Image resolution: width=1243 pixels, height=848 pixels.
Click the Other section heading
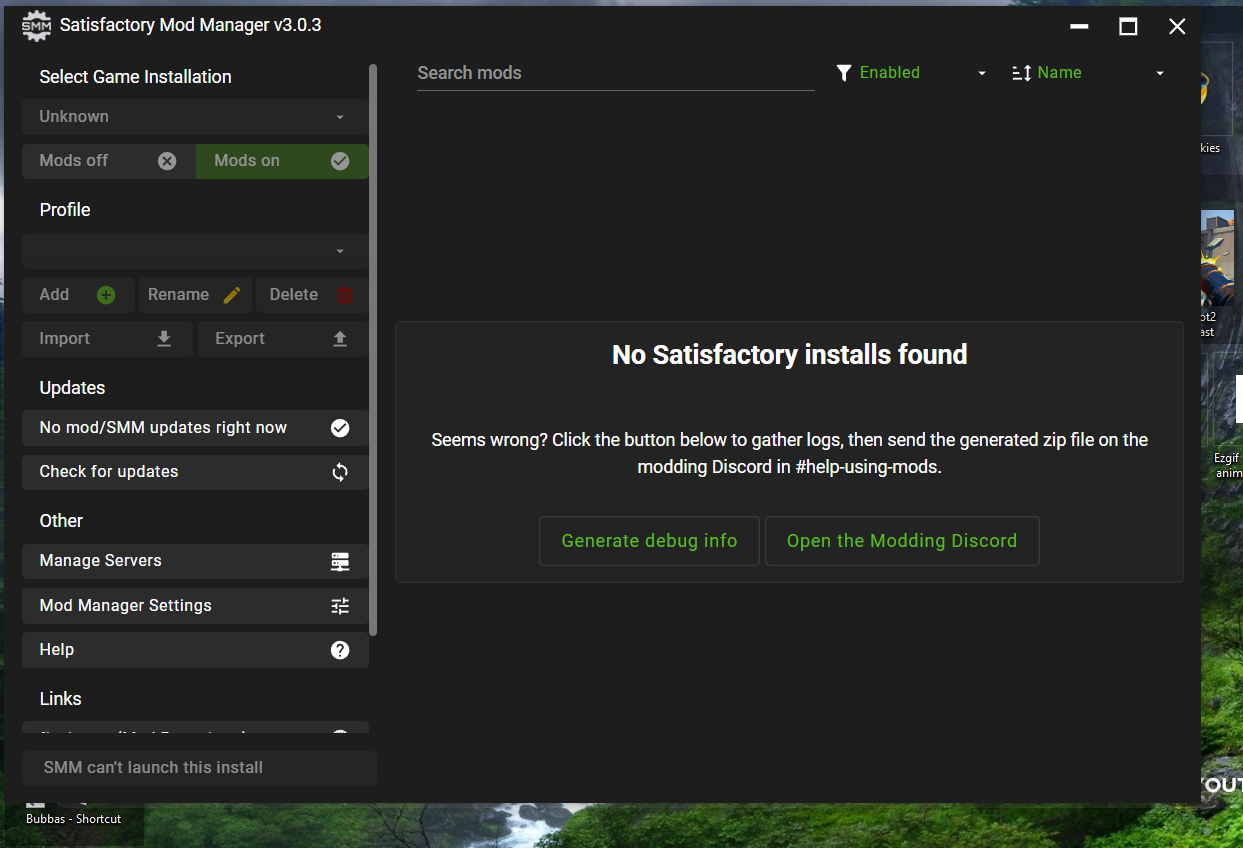(x=61, y=521)
